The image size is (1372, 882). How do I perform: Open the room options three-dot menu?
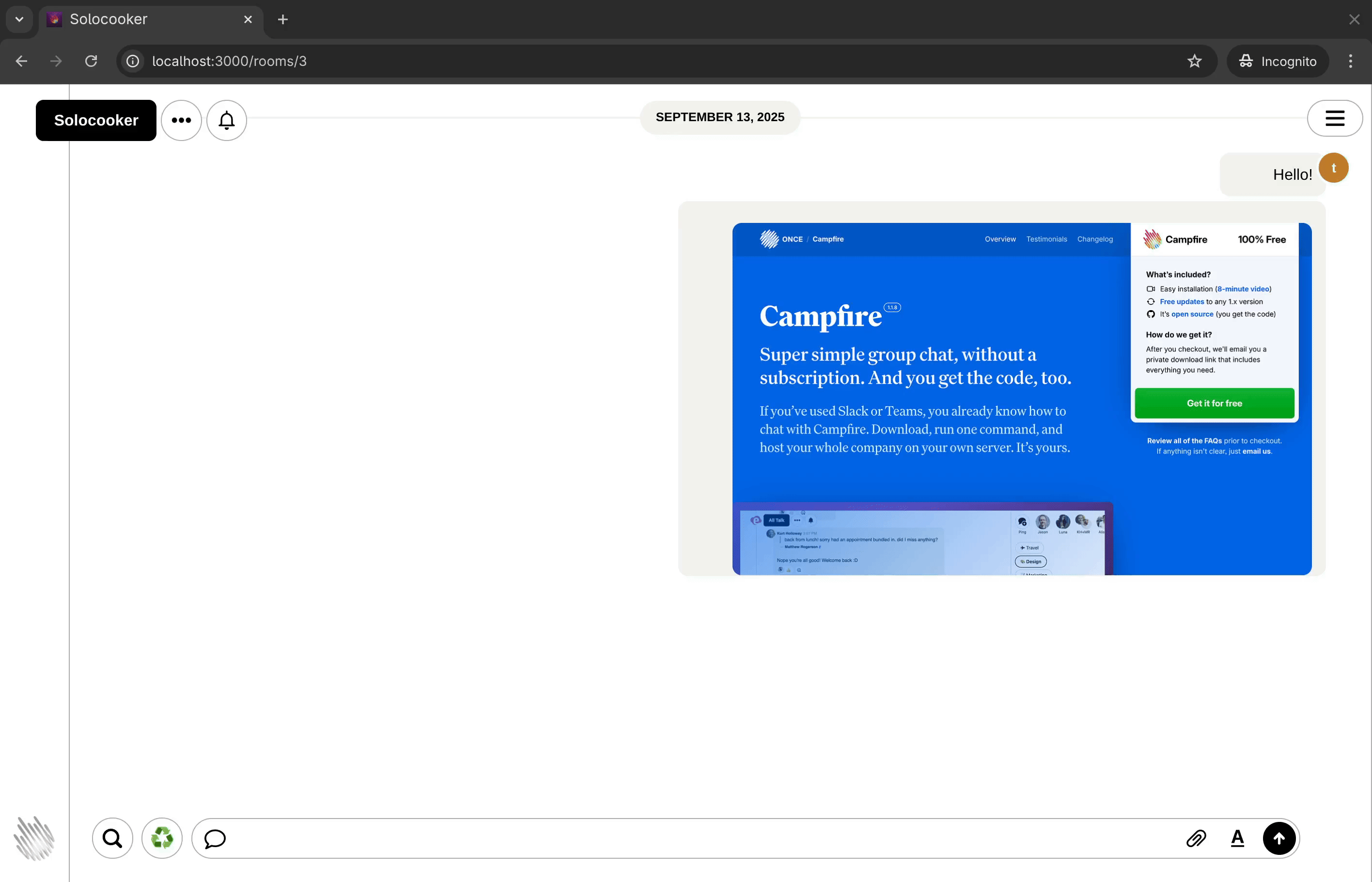[x=181, y=120]
